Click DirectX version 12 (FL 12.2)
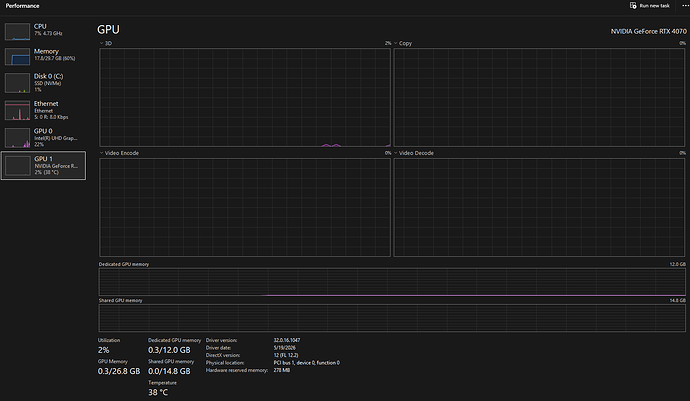Image resolution: width=690 pixels, height=401 pixels. coord(286,355)
